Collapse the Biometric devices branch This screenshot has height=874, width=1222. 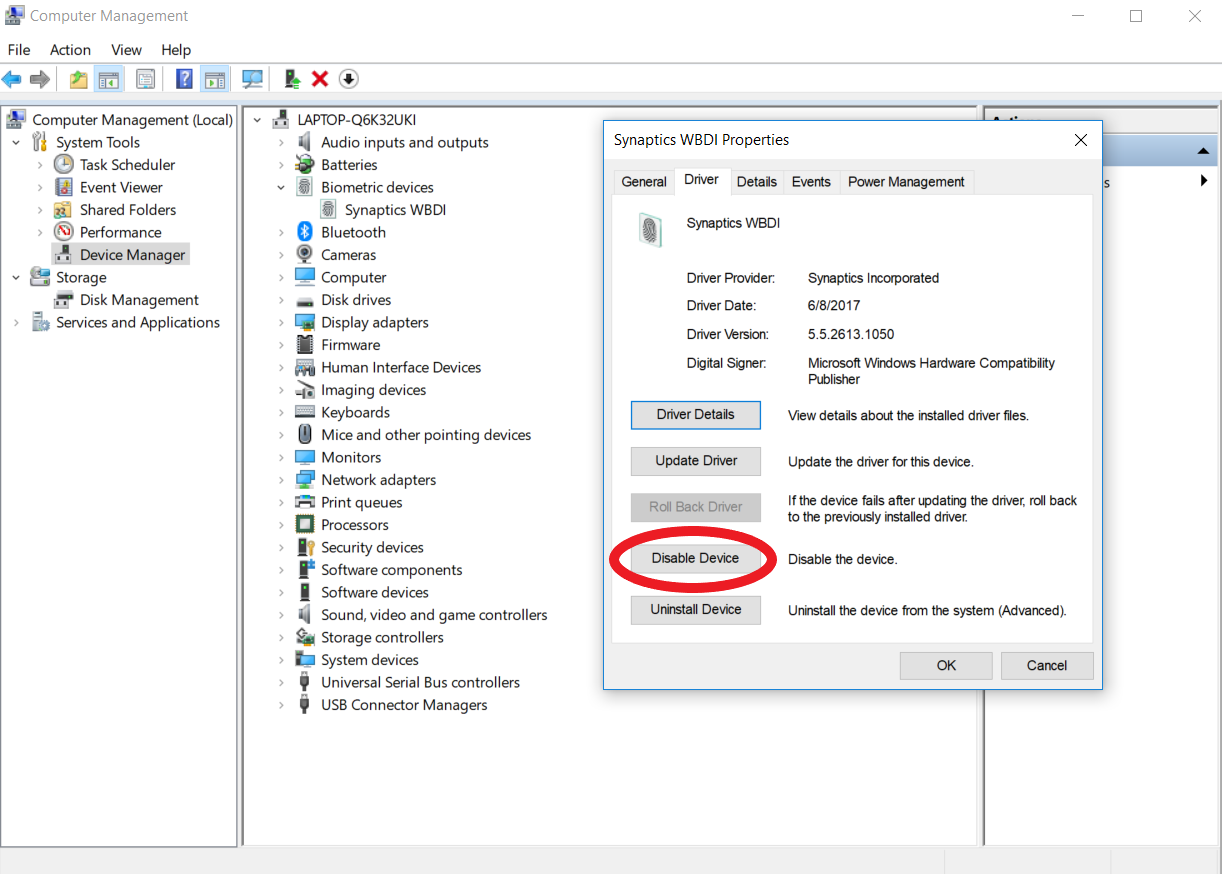280,187
